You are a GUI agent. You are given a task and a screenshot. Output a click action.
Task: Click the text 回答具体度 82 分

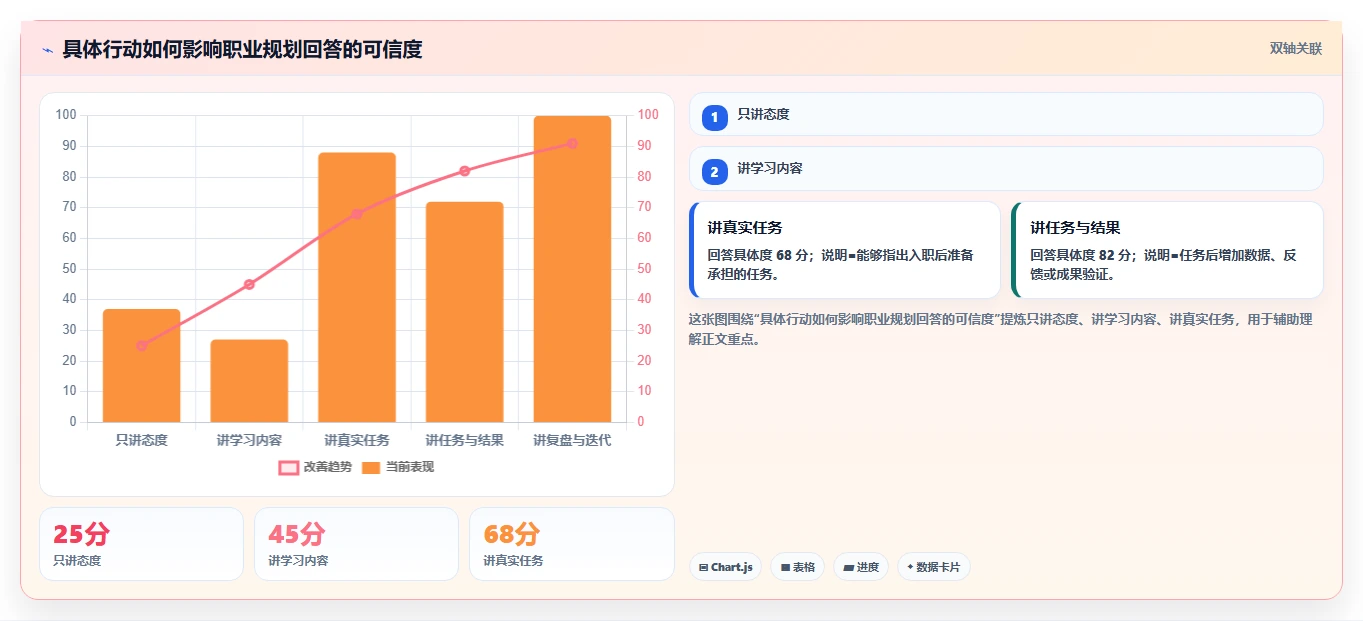[x=1083, y=255]
